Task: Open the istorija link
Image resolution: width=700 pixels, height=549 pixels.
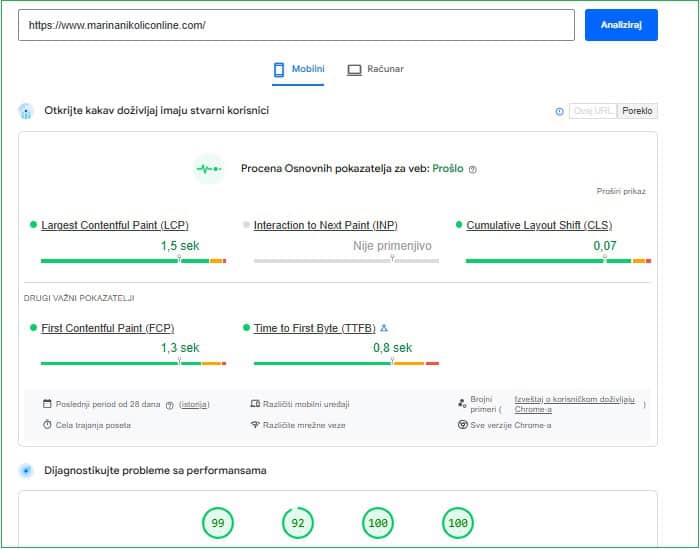Action: 194,404
